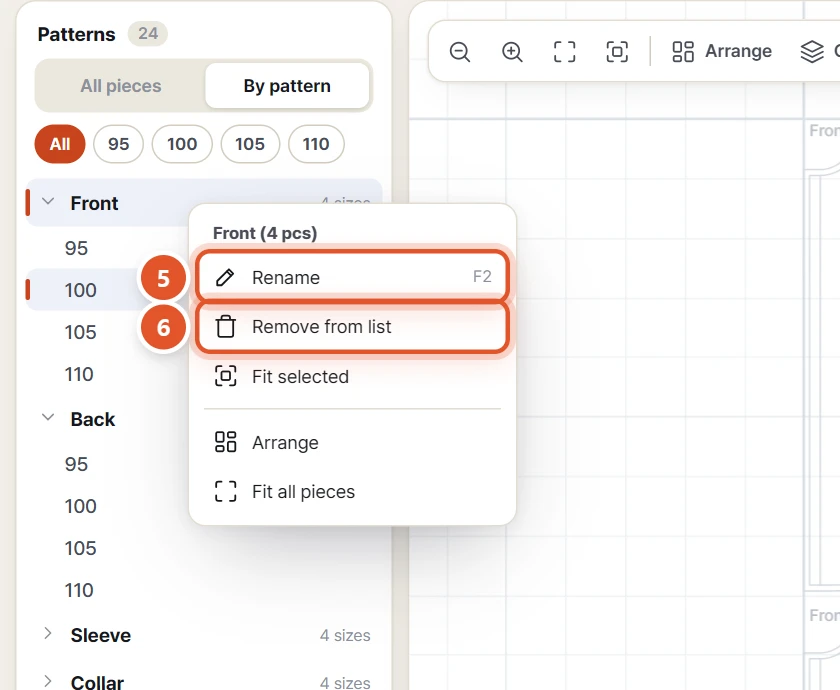Switch to the All pieces tab
This screenshot has height=690, width=840.
click(x=121, y=86)
